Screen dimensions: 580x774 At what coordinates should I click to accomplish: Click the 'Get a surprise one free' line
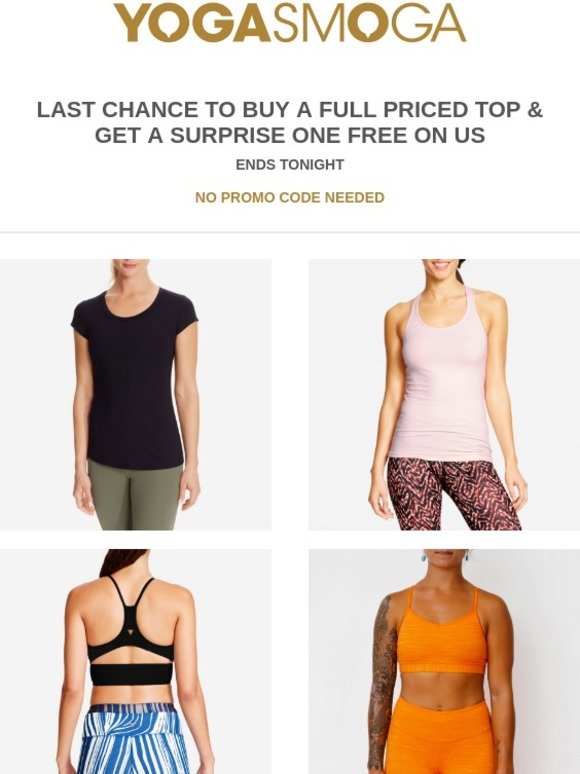290,135
